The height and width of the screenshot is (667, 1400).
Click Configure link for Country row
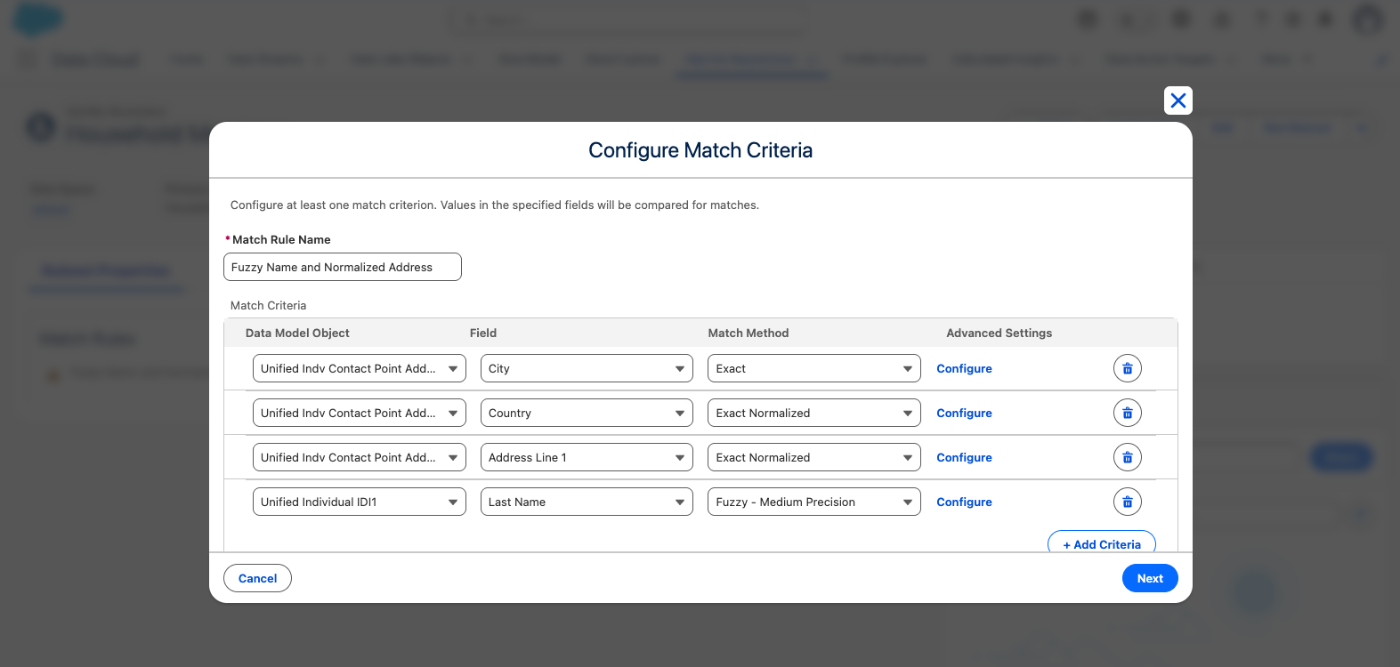(x=964, y=413)
